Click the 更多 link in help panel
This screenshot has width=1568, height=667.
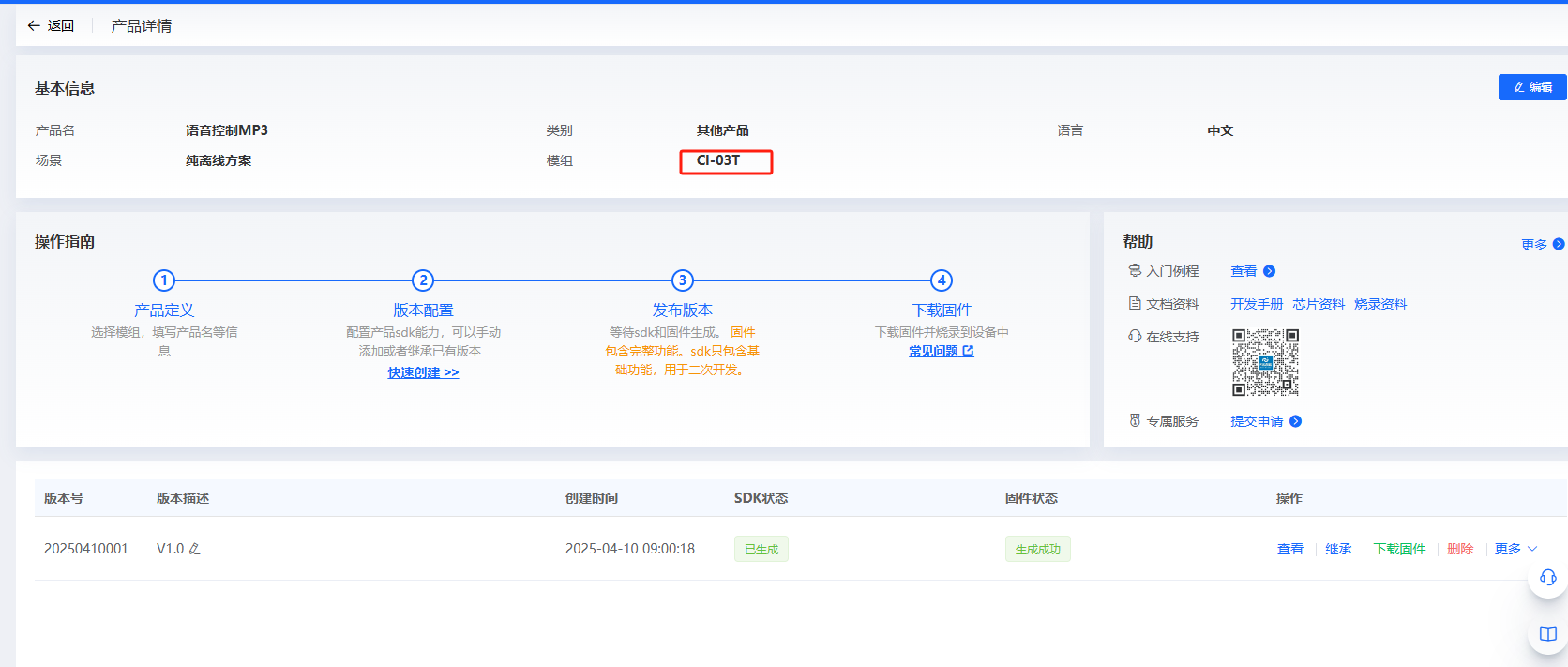click(x=1534, y=245)
